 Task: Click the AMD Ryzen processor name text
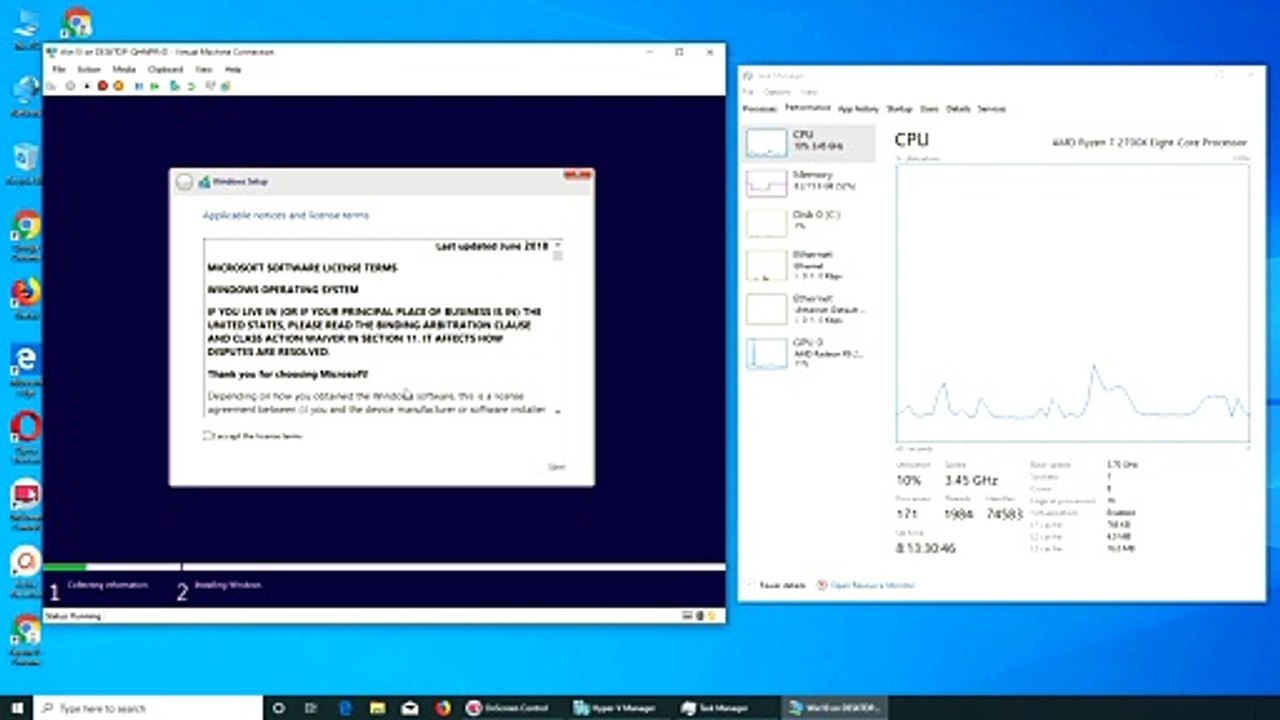point(1149,143)
